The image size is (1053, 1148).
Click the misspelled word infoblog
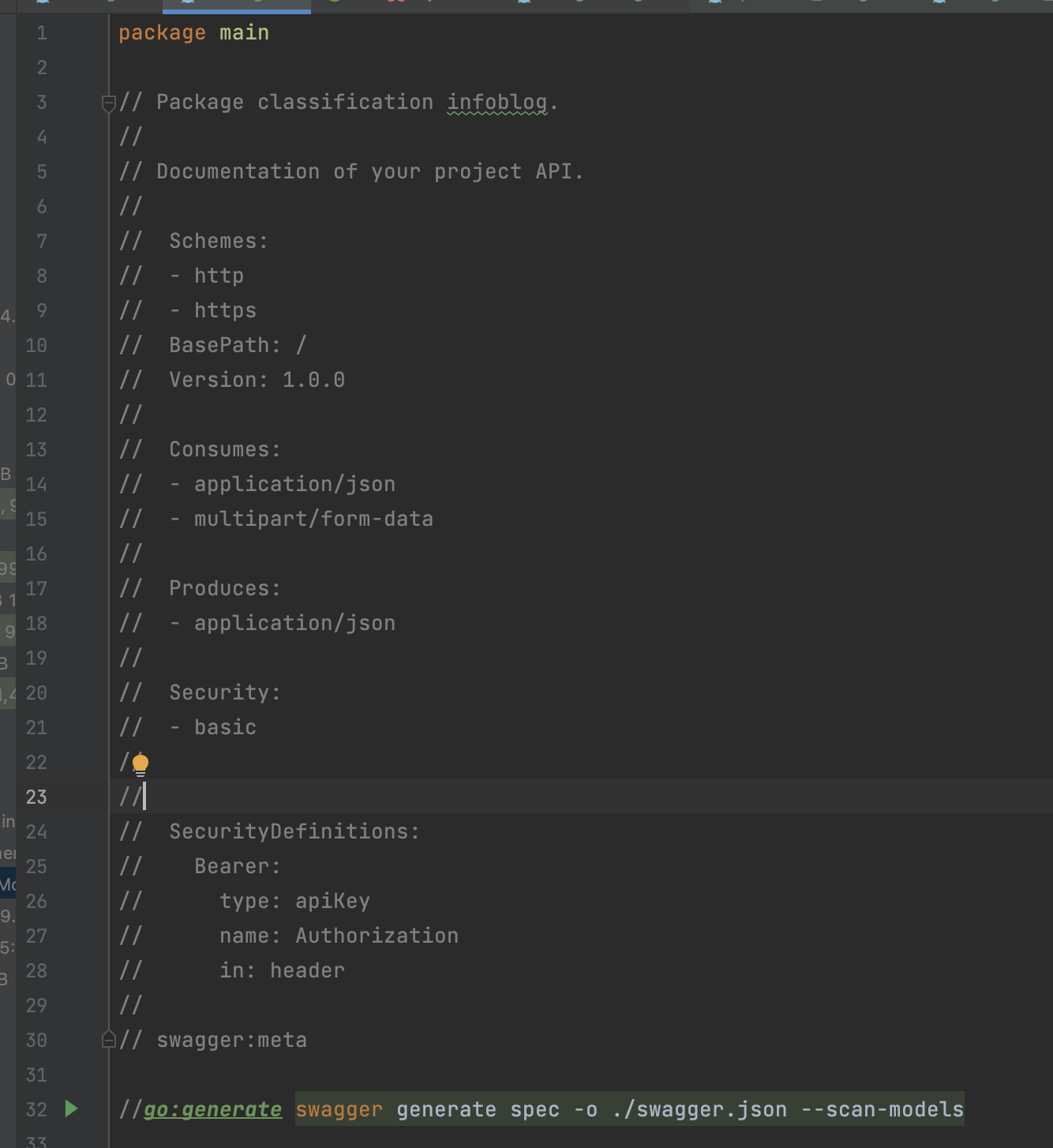[497, 103]
